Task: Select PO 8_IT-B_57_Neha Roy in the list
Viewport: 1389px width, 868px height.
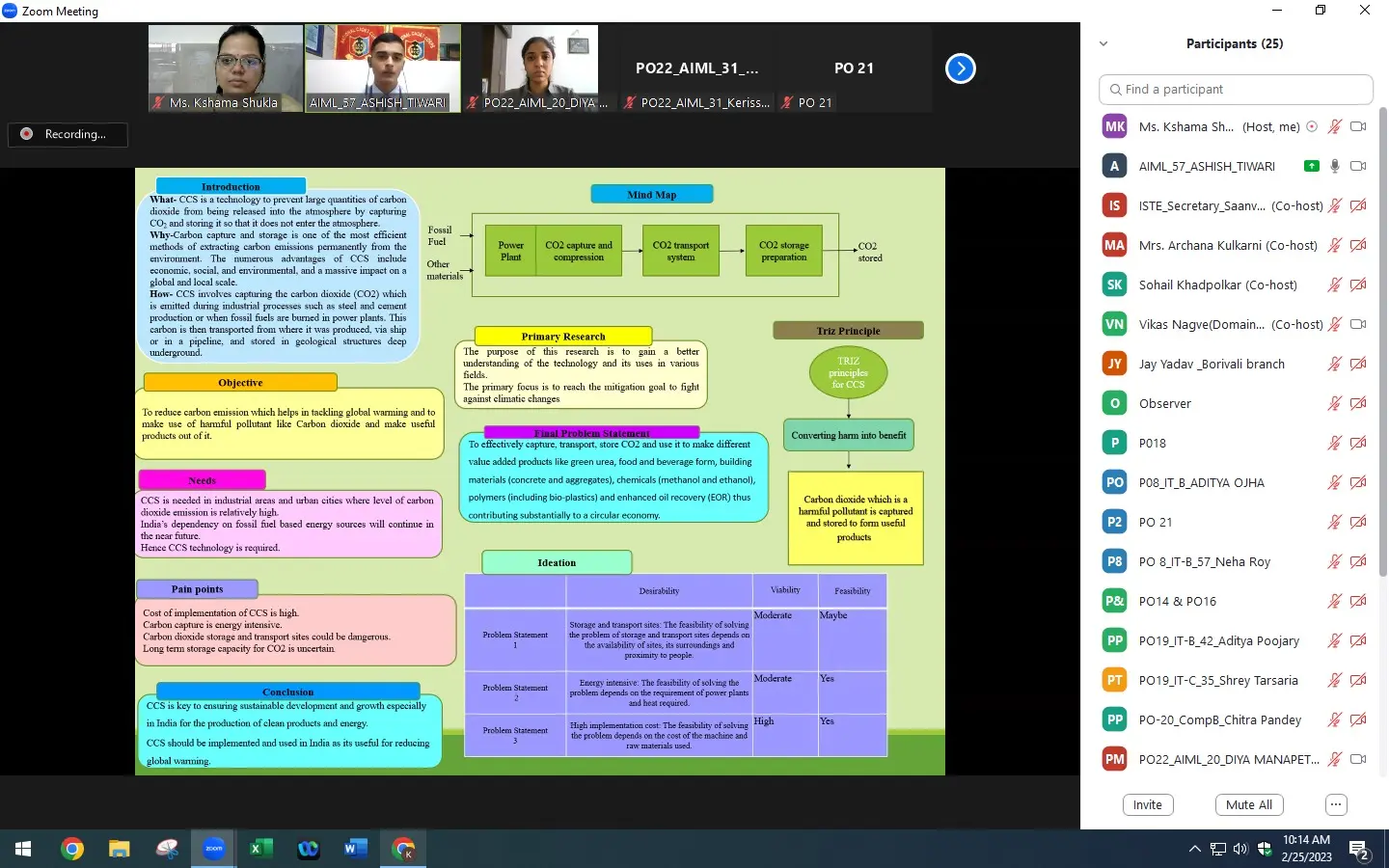Action: click(1204, 561)
